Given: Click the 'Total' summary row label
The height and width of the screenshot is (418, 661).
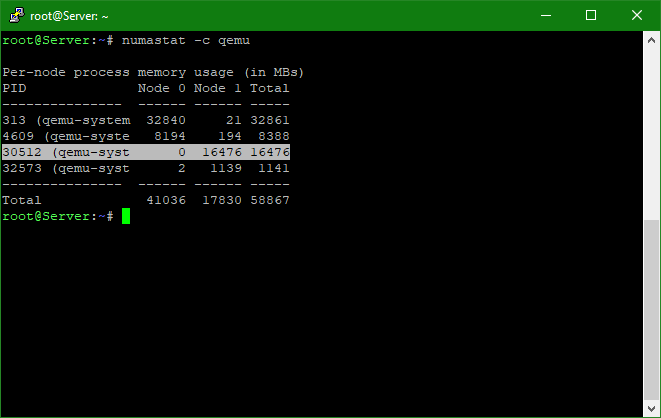Looking at the screenshot, I should click(x=22, y=200).
